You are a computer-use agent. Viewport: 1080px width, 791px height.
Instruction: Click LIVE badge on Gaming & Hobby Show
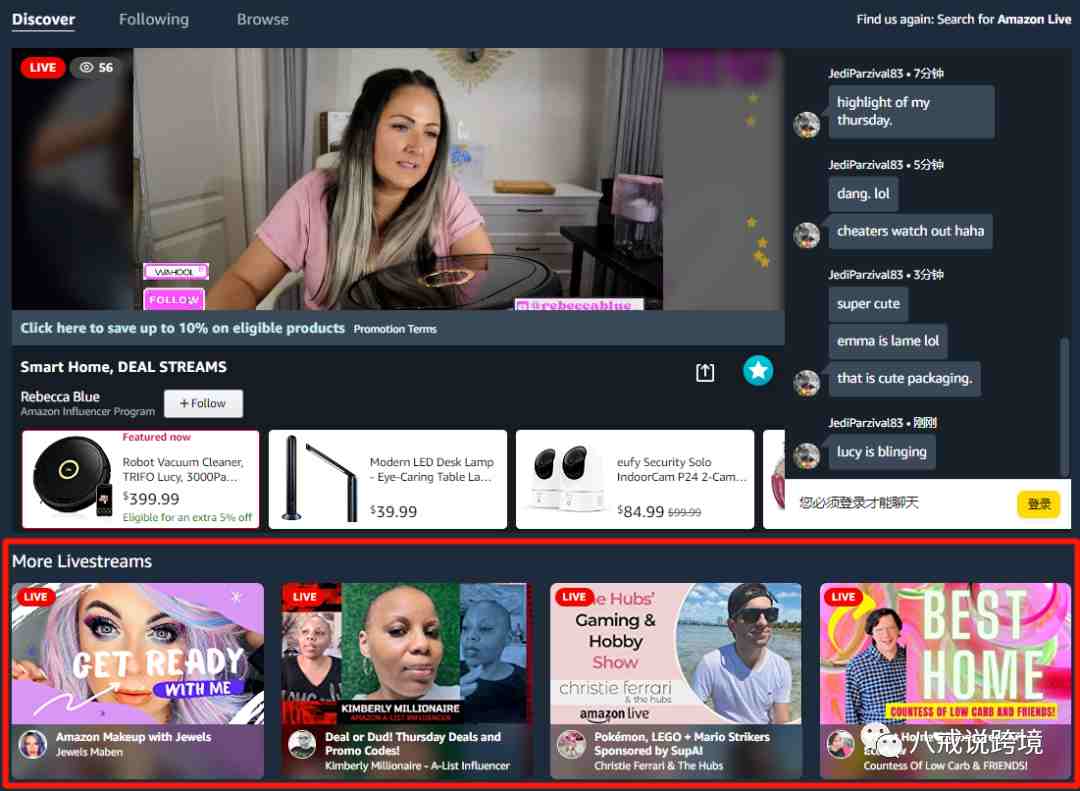coord(574,597)
